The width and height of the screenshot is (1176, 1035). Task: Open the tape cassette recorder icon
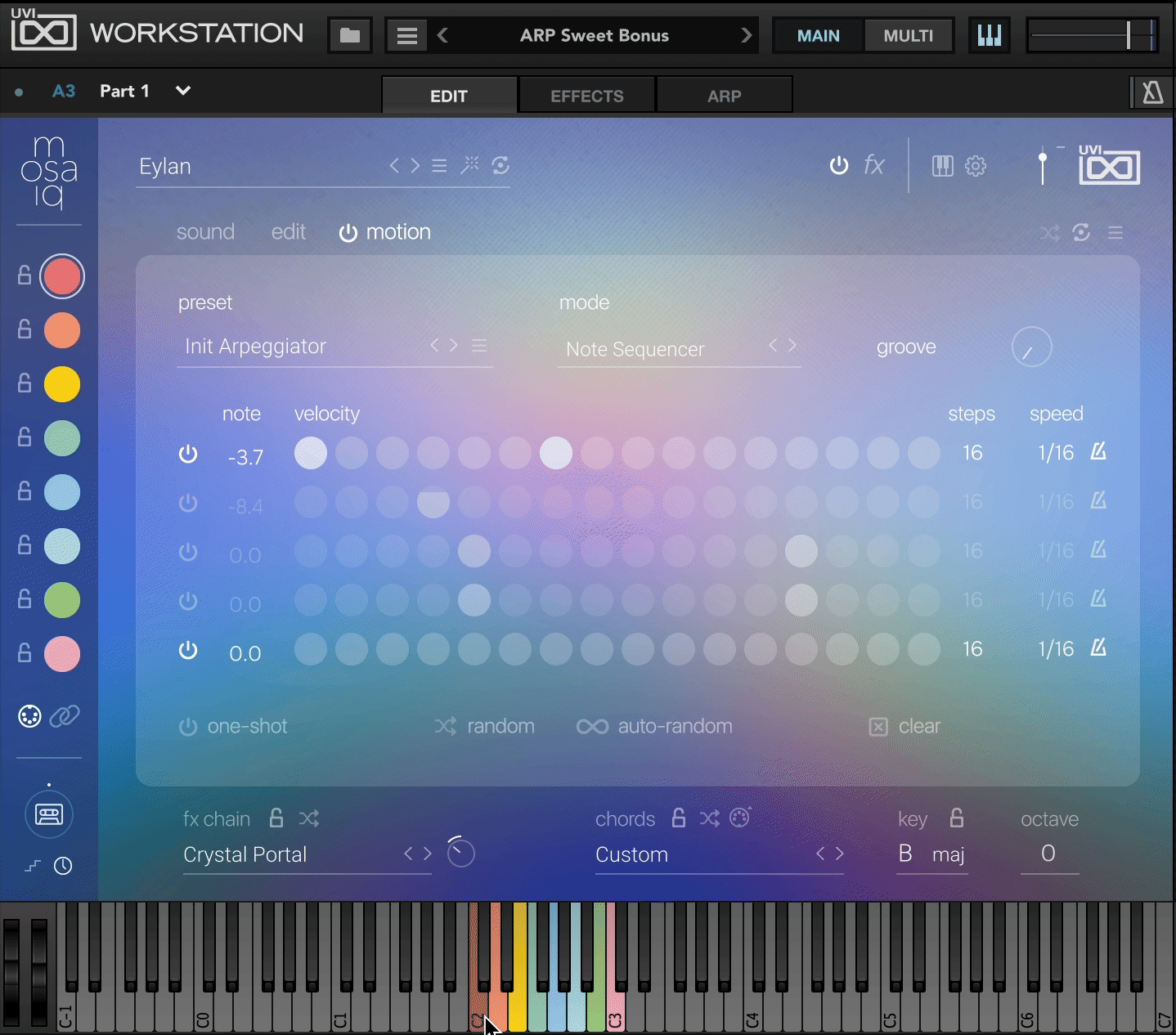(49, 814)
